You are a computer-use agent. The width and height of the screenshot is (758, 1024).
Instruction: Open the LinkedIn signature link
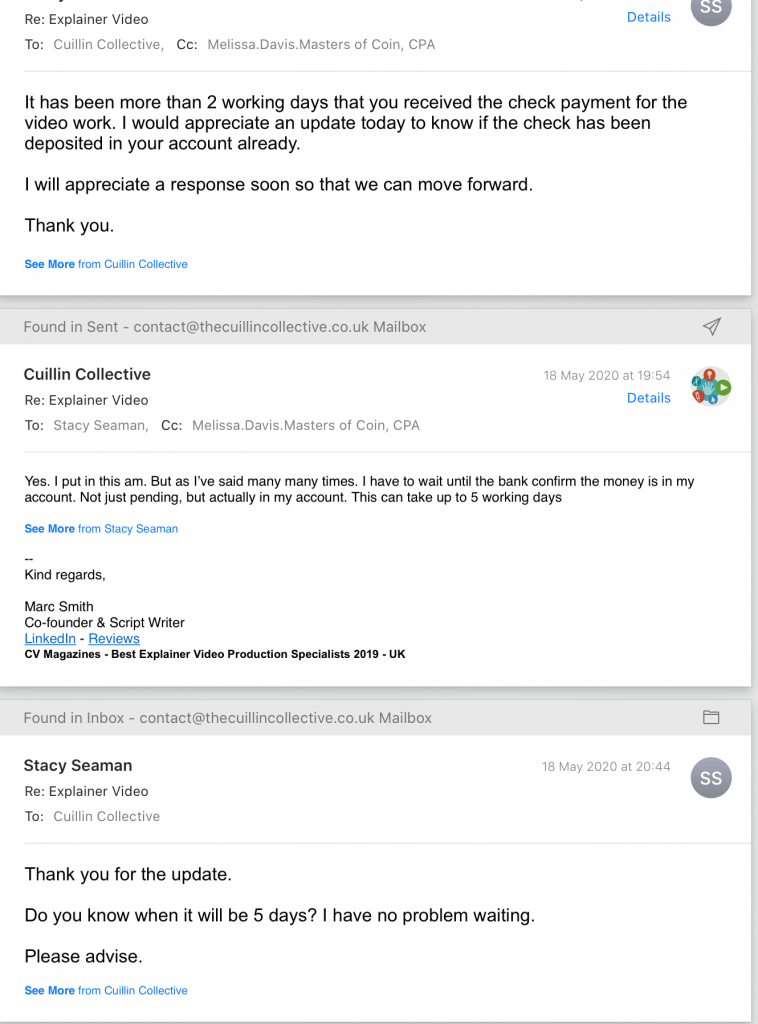point(50,638)
